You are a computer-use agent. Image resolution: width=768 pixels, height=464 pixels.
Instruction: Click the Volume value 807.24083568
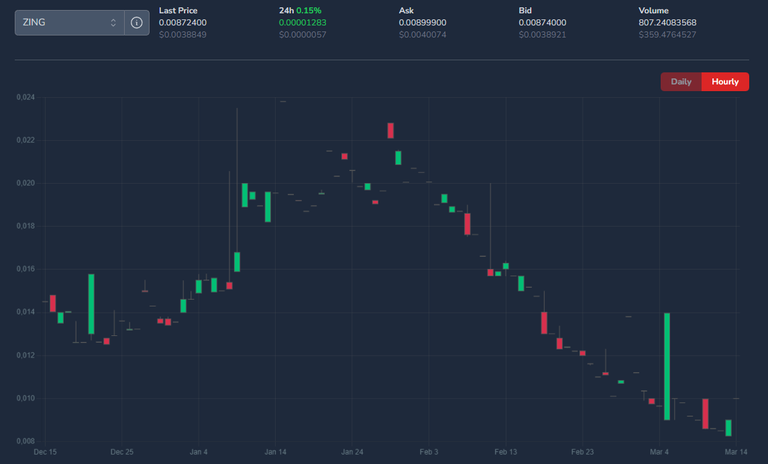pos(667,23)
